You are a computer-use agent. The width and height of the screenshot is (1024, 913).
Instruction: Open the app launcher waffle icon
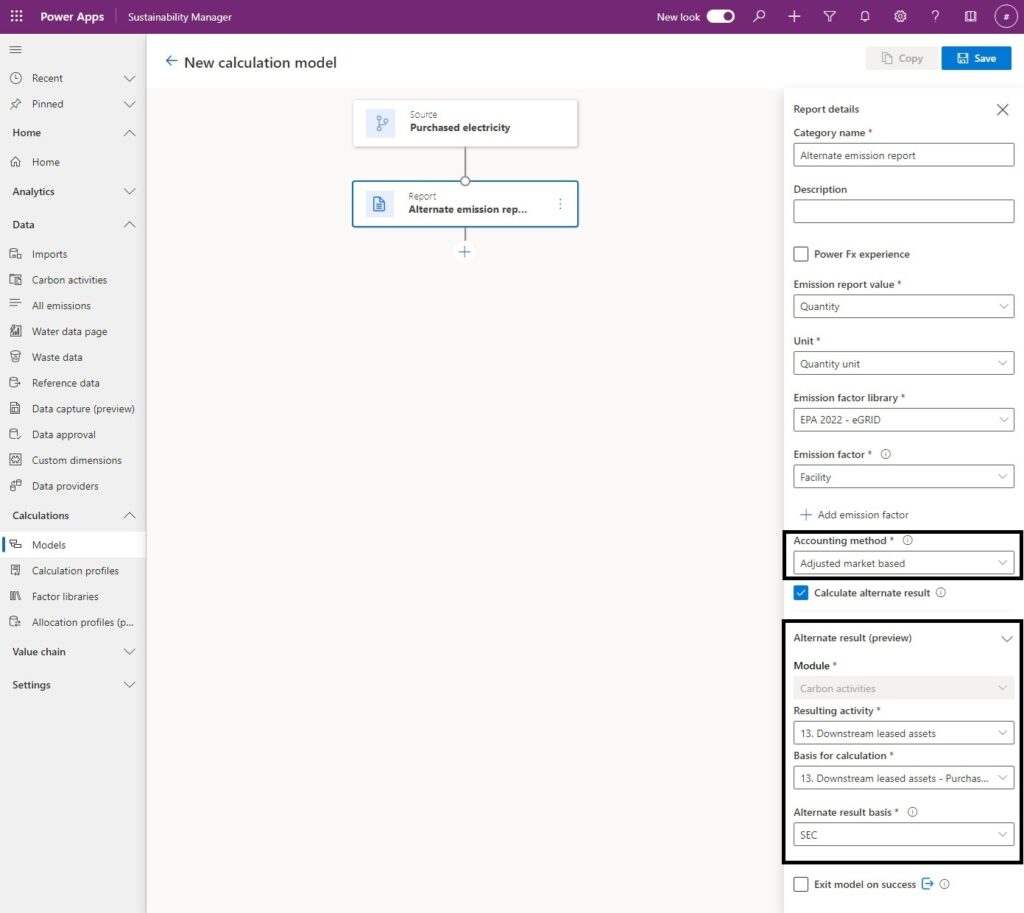[16, 17]
